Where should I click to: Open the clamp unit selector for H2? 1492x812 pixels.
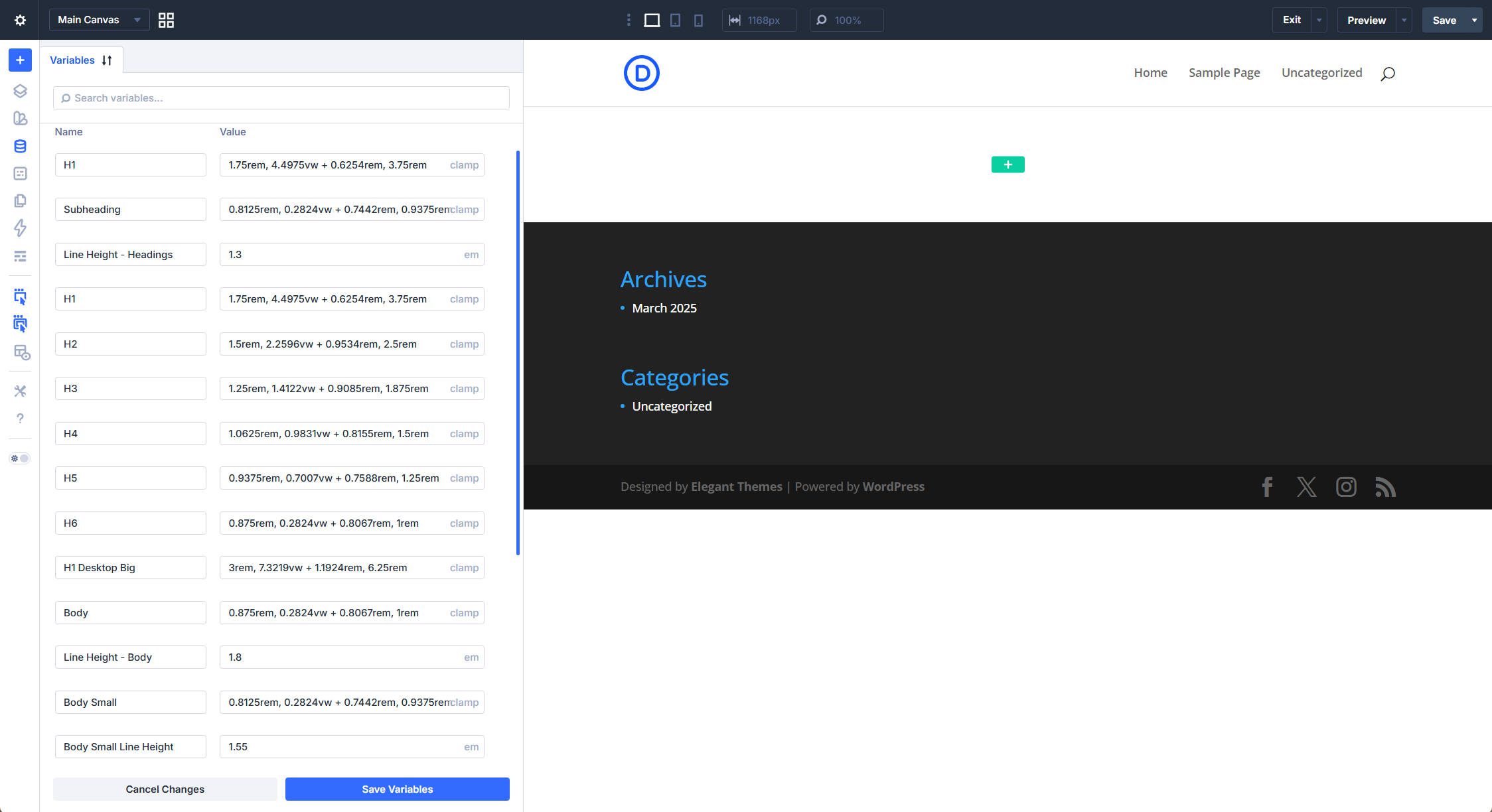[x=464, y=344]
